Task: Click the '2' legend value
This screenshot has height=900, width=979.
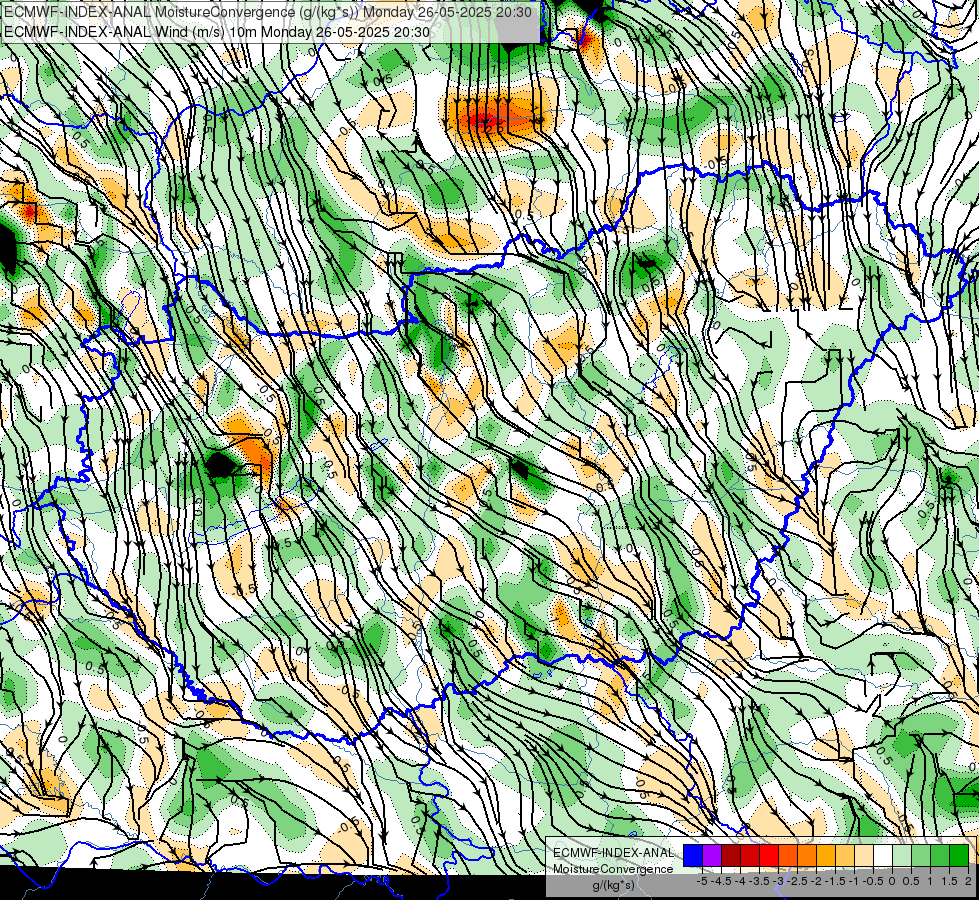Action: tap(968, 881)
